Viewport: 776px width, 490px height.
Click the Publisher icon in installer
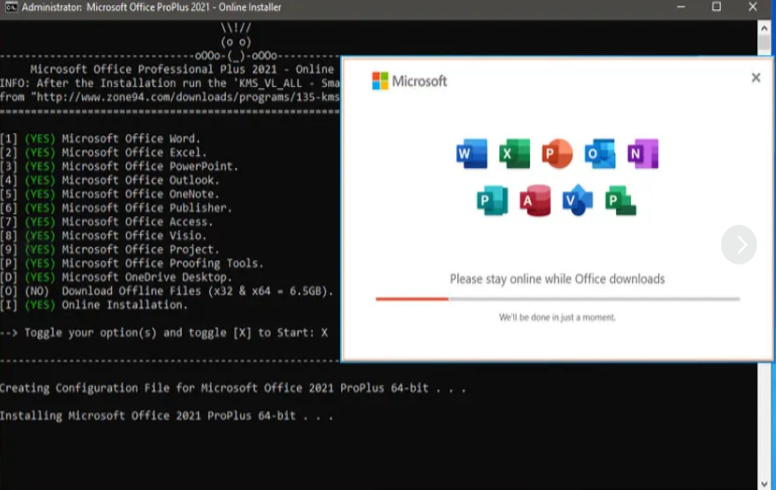click(x=492, y=201)
